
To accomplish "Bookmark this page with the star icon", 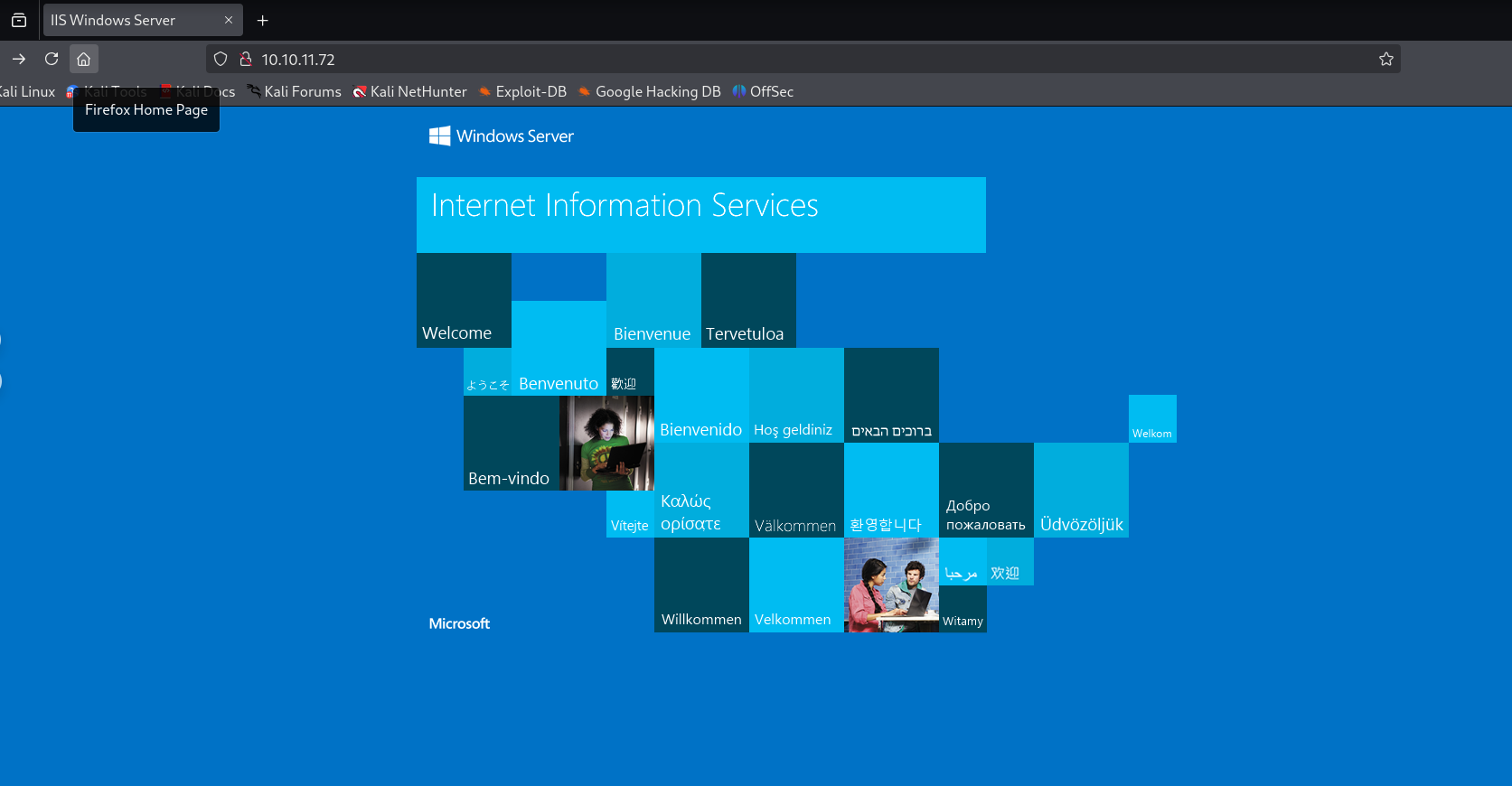I will pyautogui.click(x=1385, y=60).
